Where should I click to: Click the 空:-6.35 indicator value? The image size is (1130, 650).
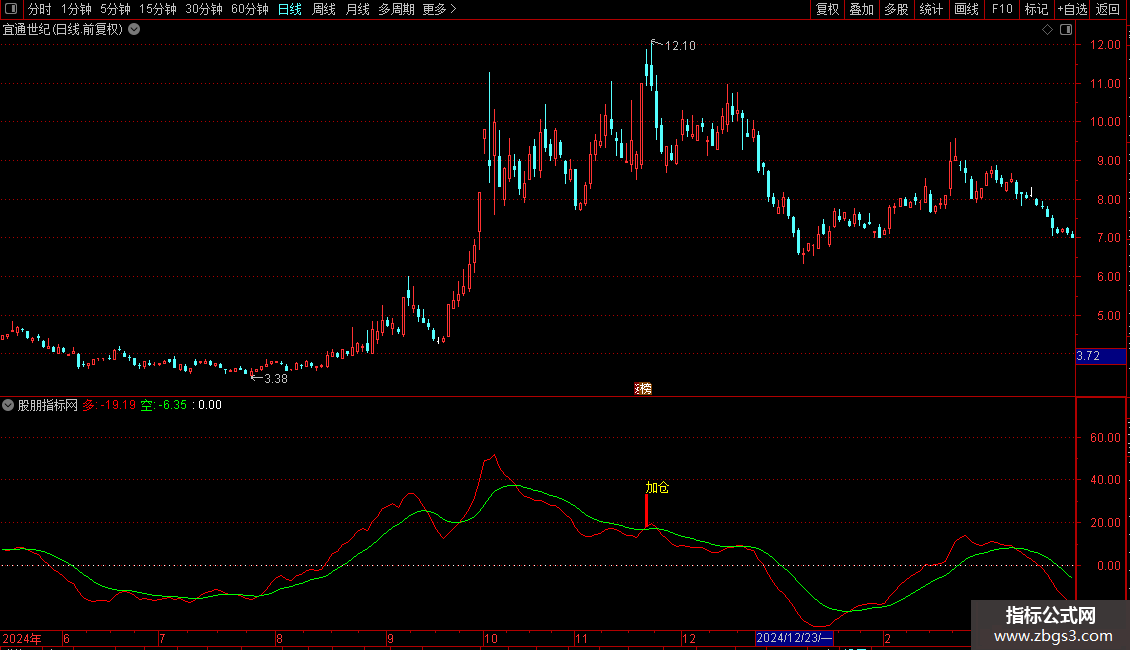pos(164,405)
